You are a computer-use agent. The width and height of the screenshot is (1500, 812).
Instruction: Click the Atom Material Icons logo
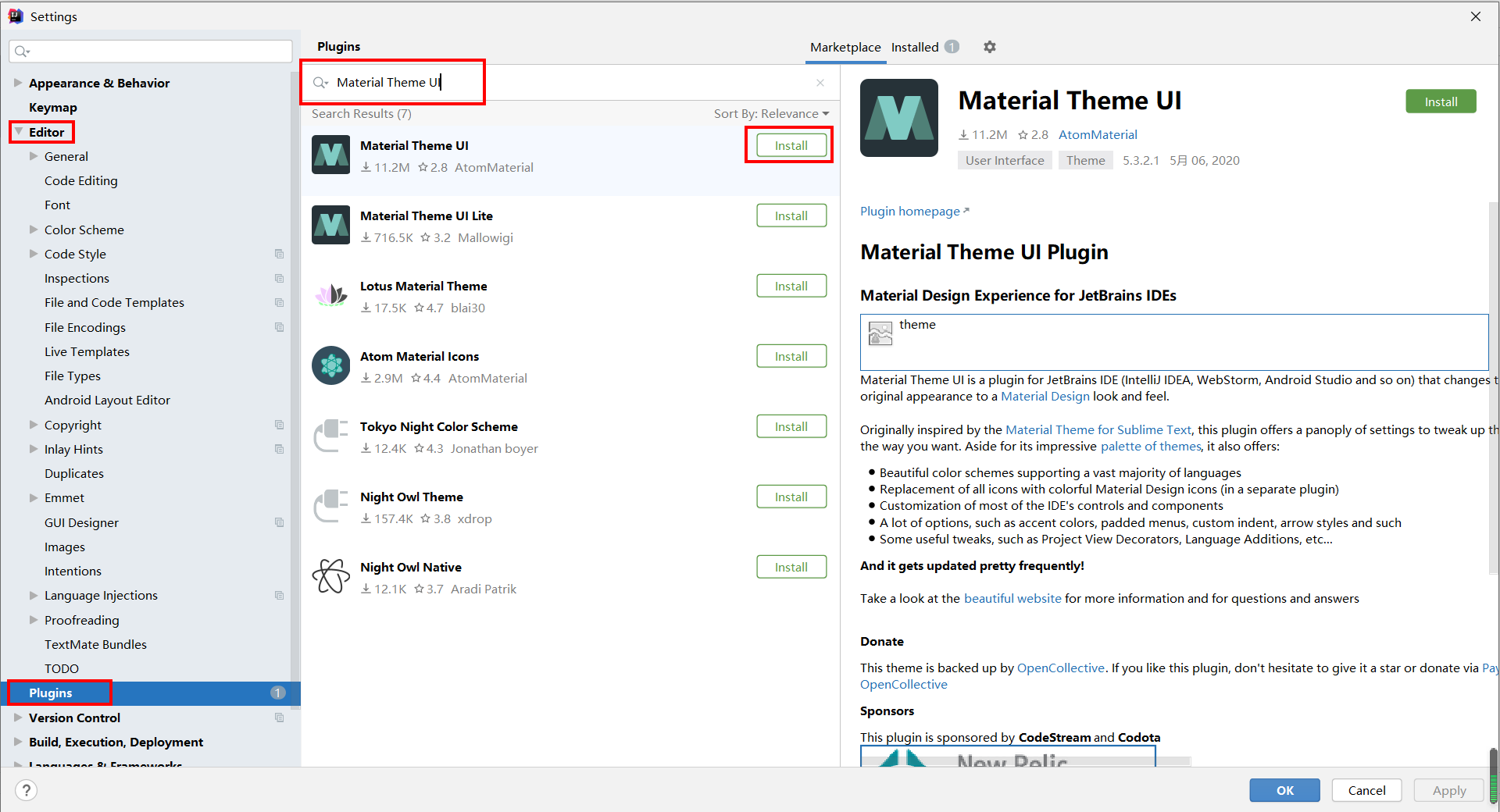pos(331,365)
